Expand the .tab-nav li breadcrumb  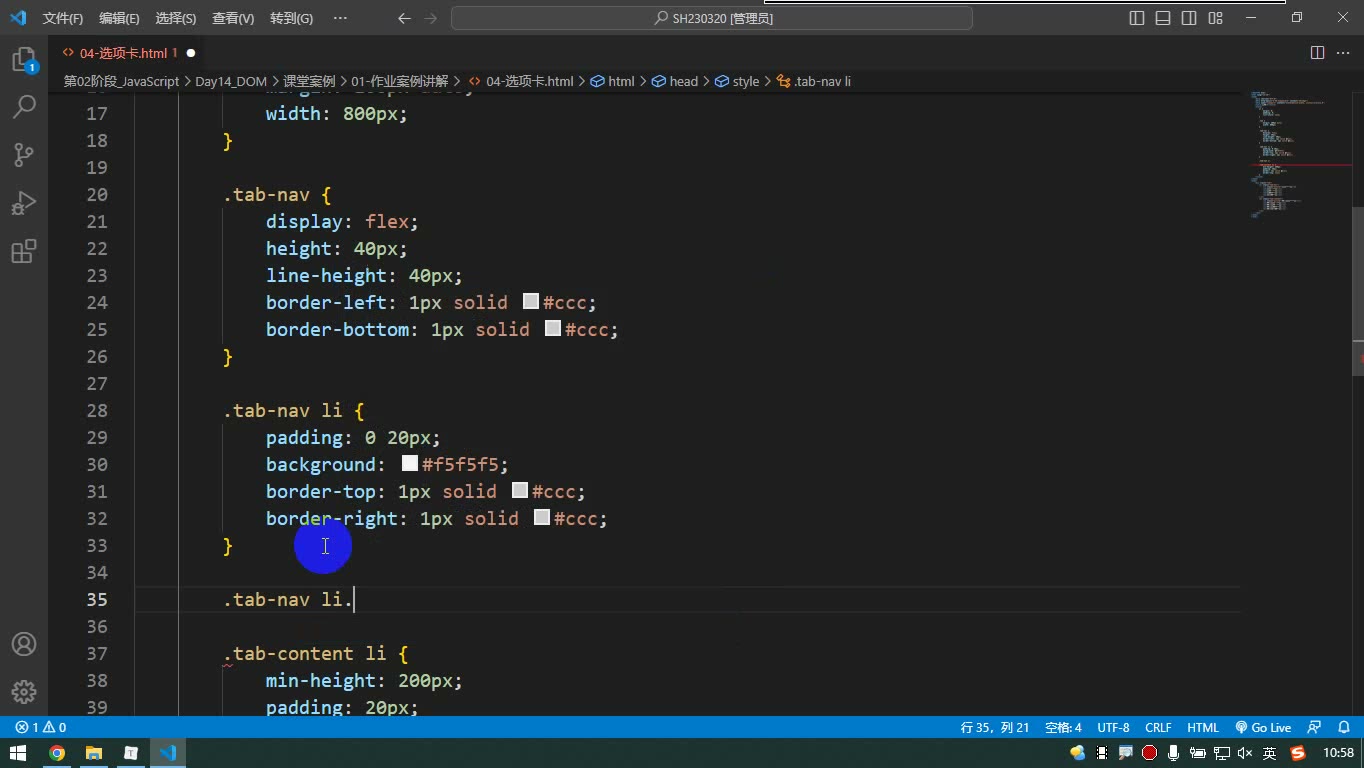pos(814,81)
